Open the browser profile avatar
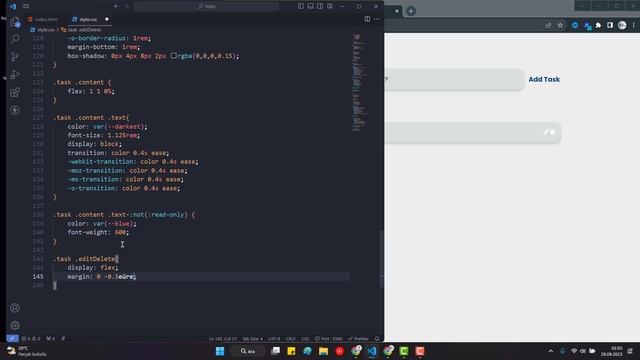The height and width of the screenshot is (360, 640). tap(622, 25)
